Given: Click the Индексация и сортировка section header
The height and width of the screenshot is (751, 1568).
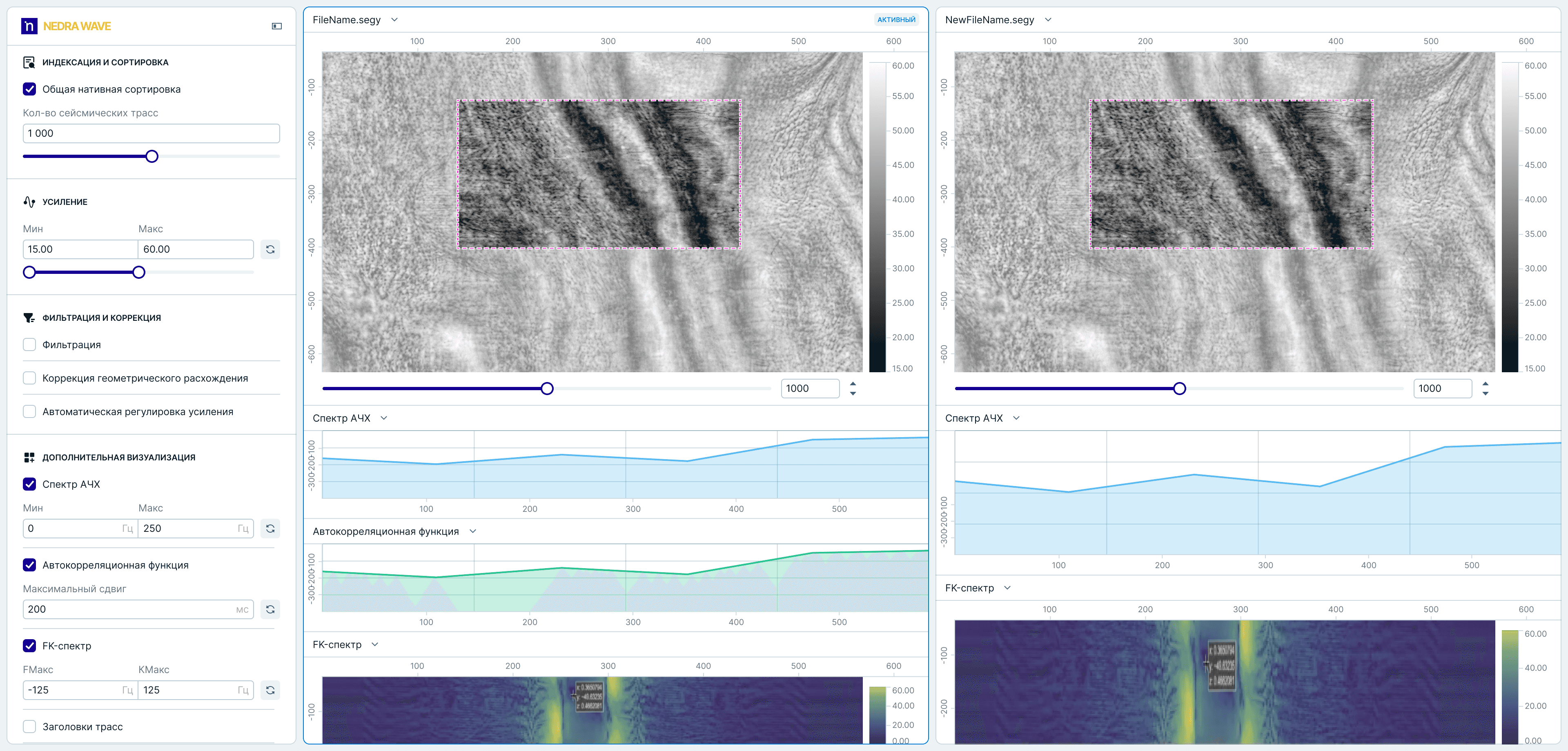Looking at the screenshot, I should tap(105, 63).
